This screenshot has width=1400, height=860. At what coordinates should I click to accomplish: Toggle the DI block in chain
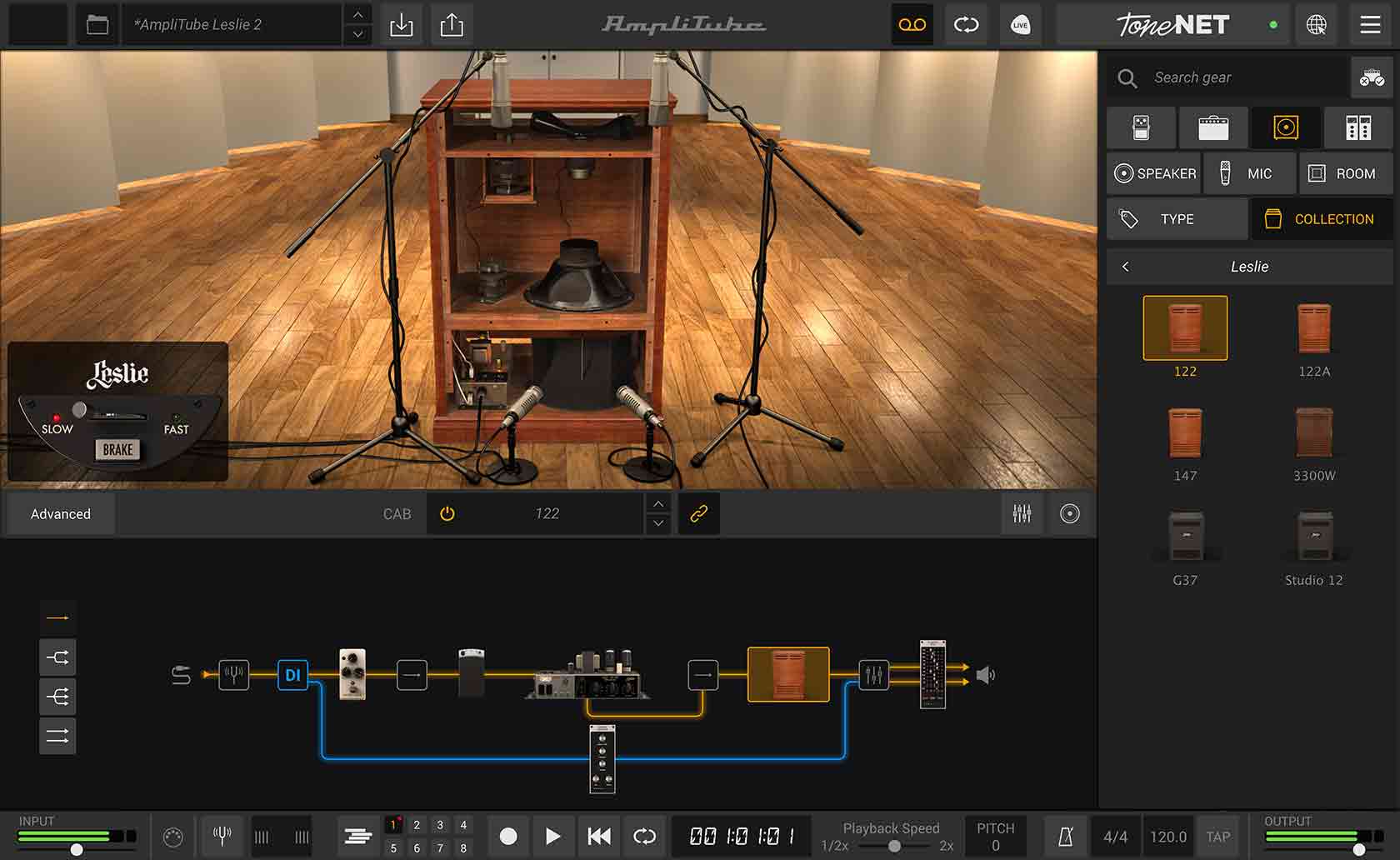(292, 674)
